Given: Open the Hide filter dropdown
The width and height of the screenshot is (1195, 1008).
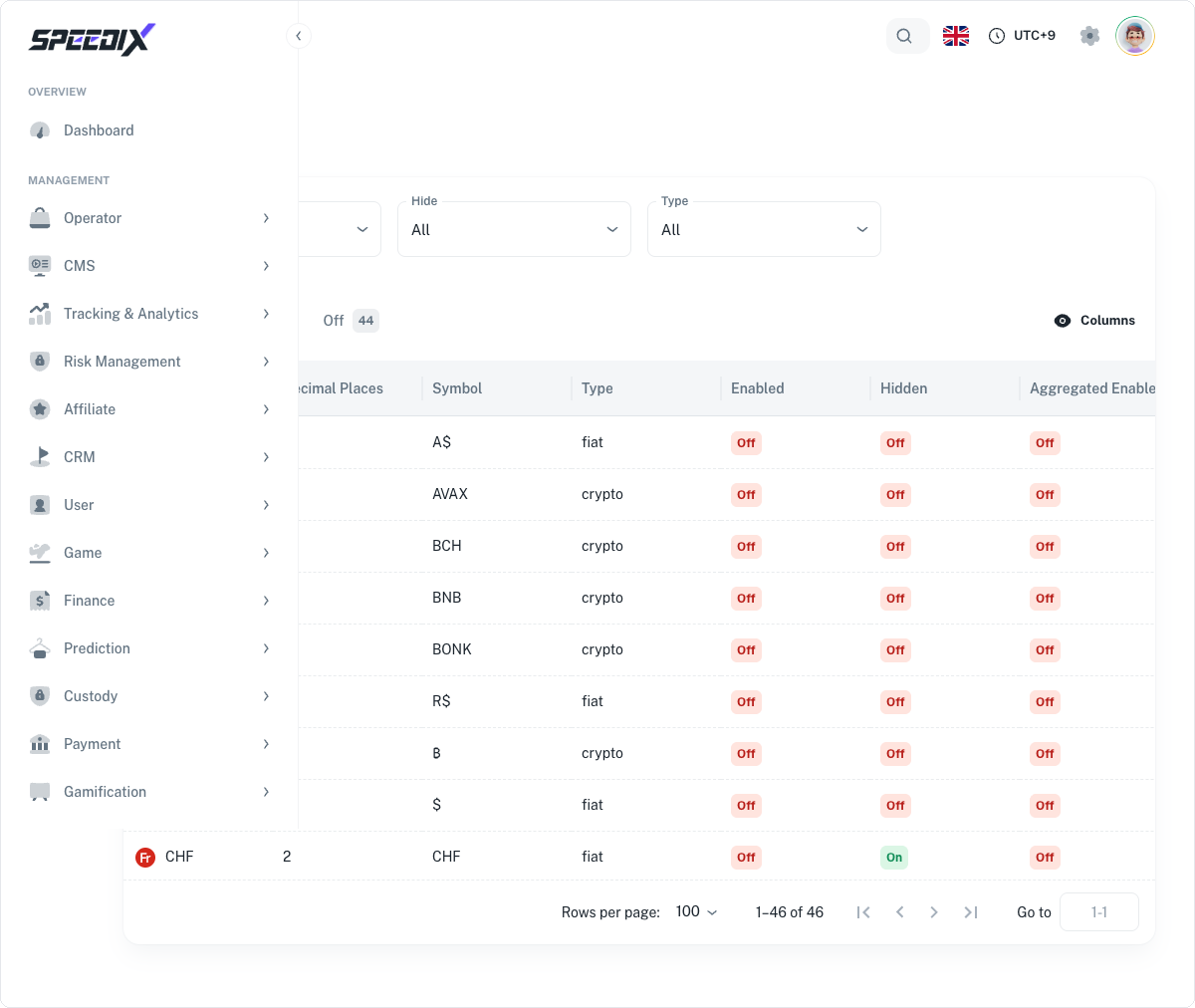Looking at the screenshot, I should point(514,229).
